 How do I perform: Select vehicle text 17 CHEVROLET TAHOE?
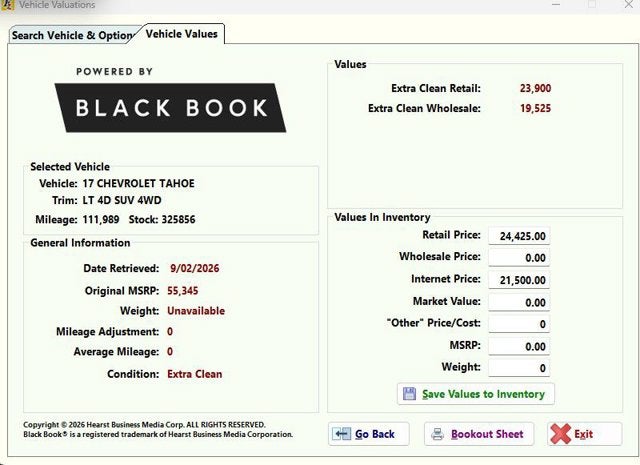tap(138, 183)
